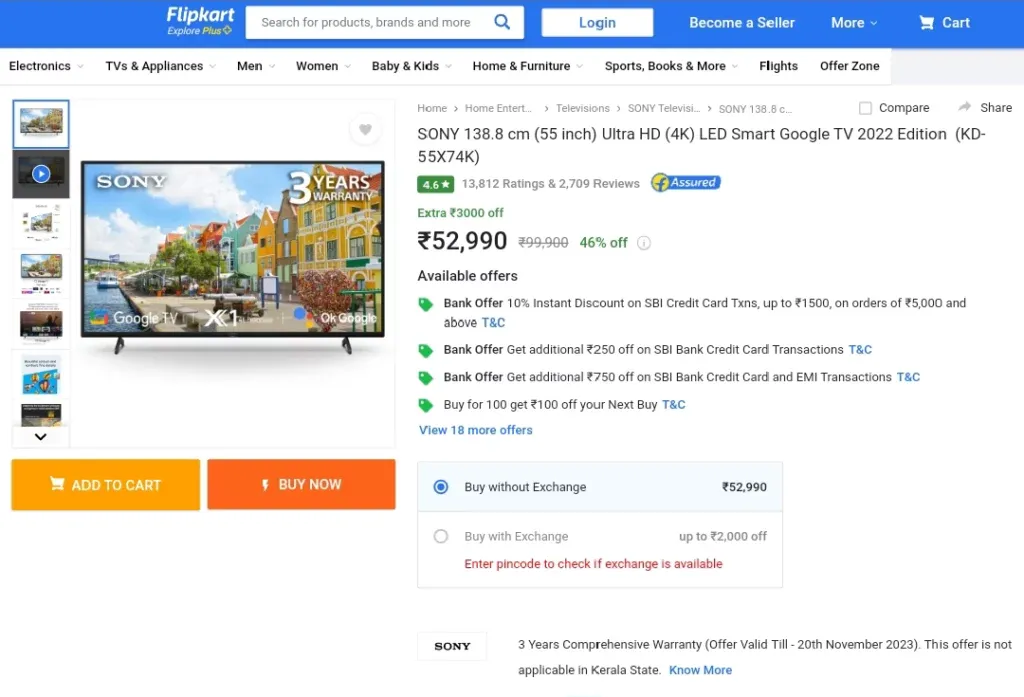This screenshot has height=697, width=1024.
Task: Open T&C for 10% Instant Discount offer
Action: click(493, 323)
